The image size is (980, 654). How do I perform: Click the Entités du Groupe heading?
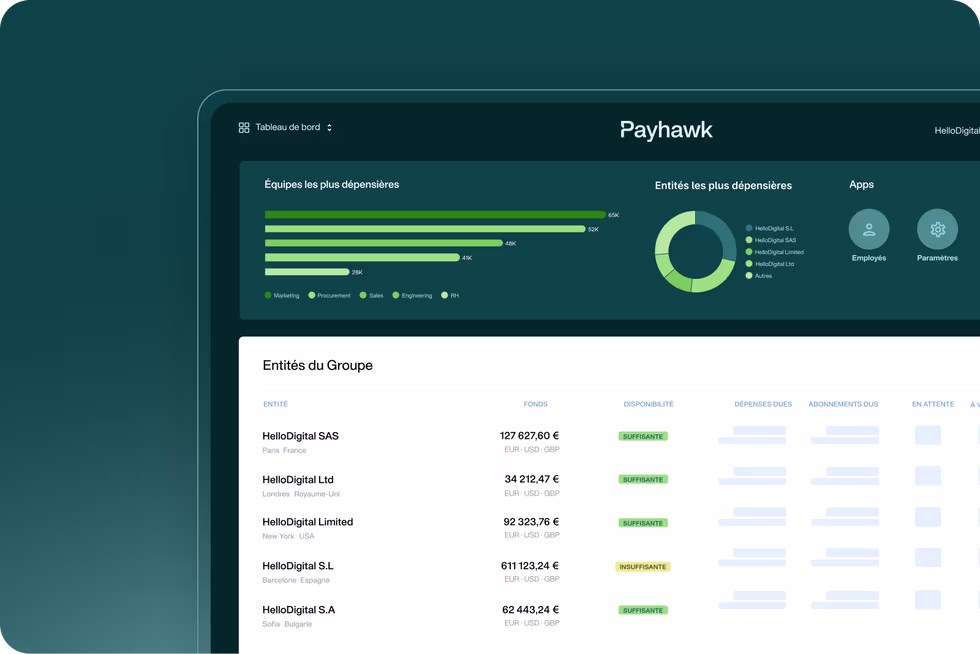click(x=318, y=365)
